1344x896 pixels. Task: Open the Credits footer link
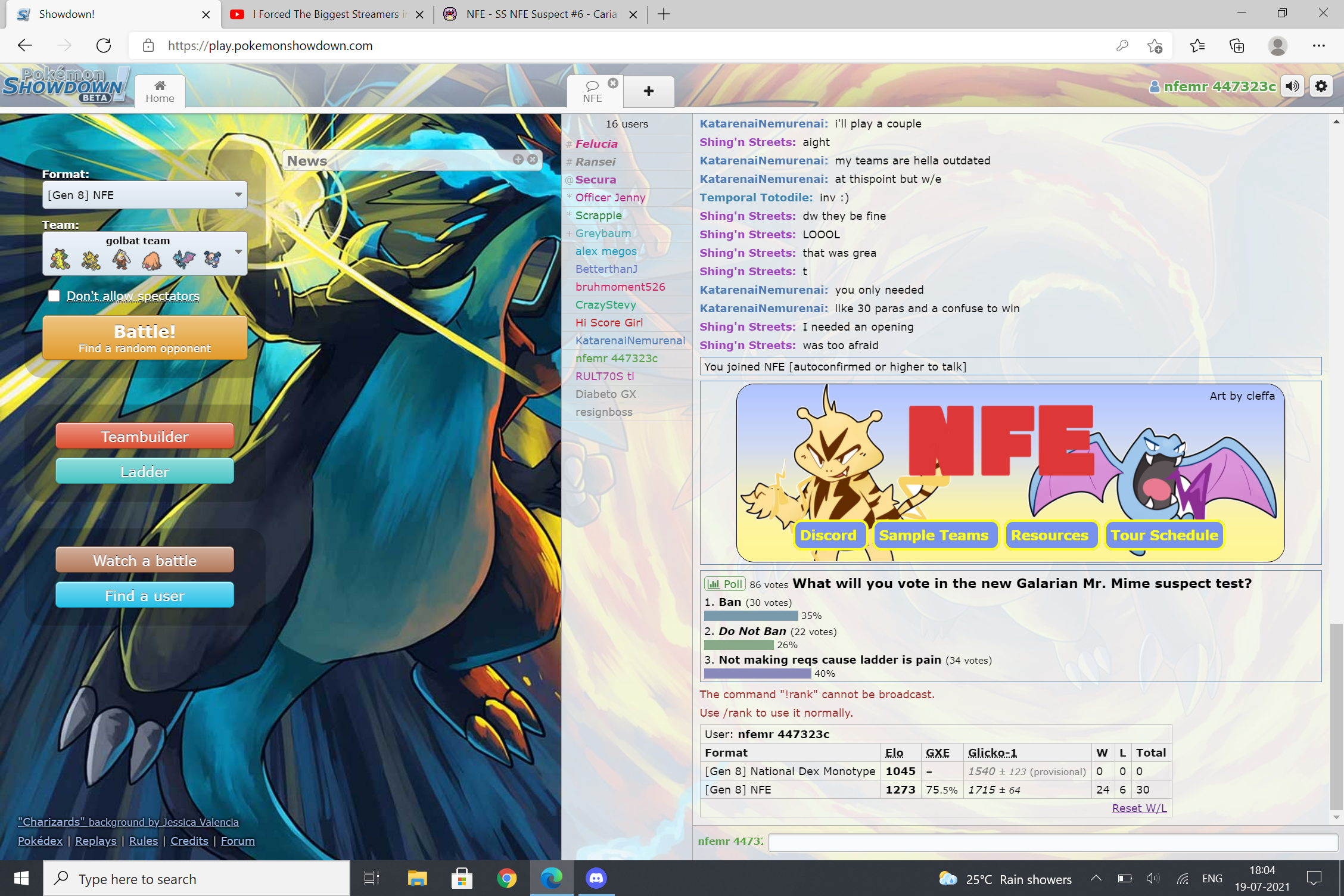coord(189,841)
